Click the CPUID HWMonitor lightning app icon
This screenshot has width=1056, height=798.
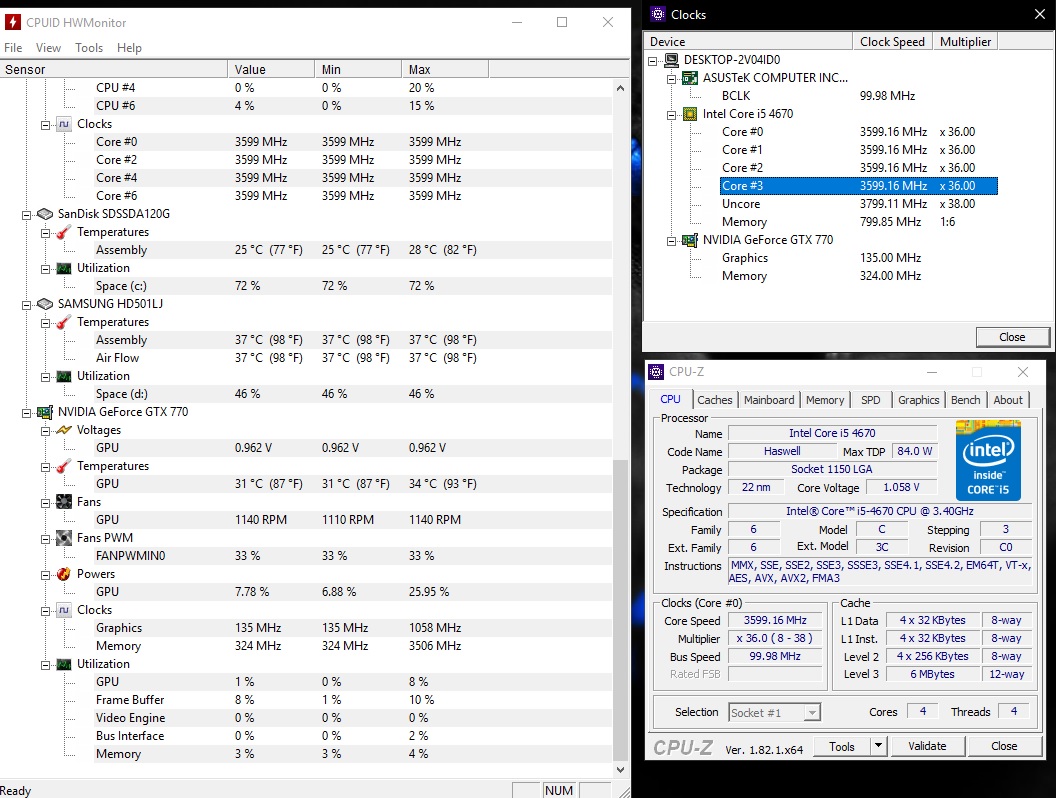pyautogui.click(x=12, y=22)
